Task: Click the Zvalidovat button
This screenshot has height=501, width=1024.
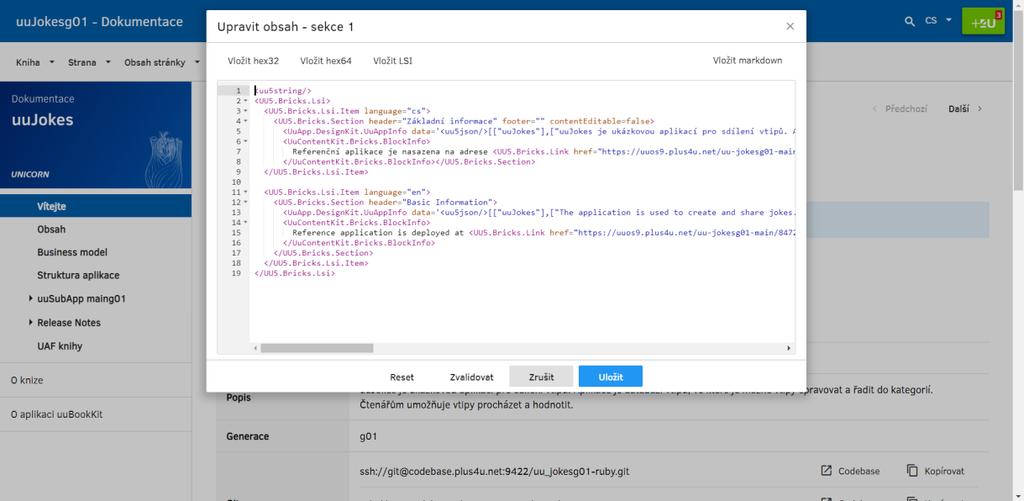Action: (472, 377)
